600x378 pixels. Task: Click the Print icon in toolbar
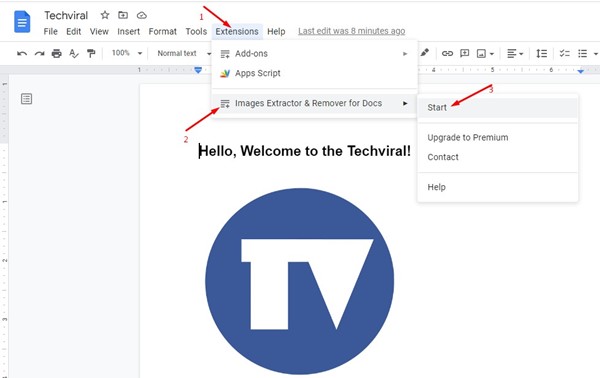57,54
